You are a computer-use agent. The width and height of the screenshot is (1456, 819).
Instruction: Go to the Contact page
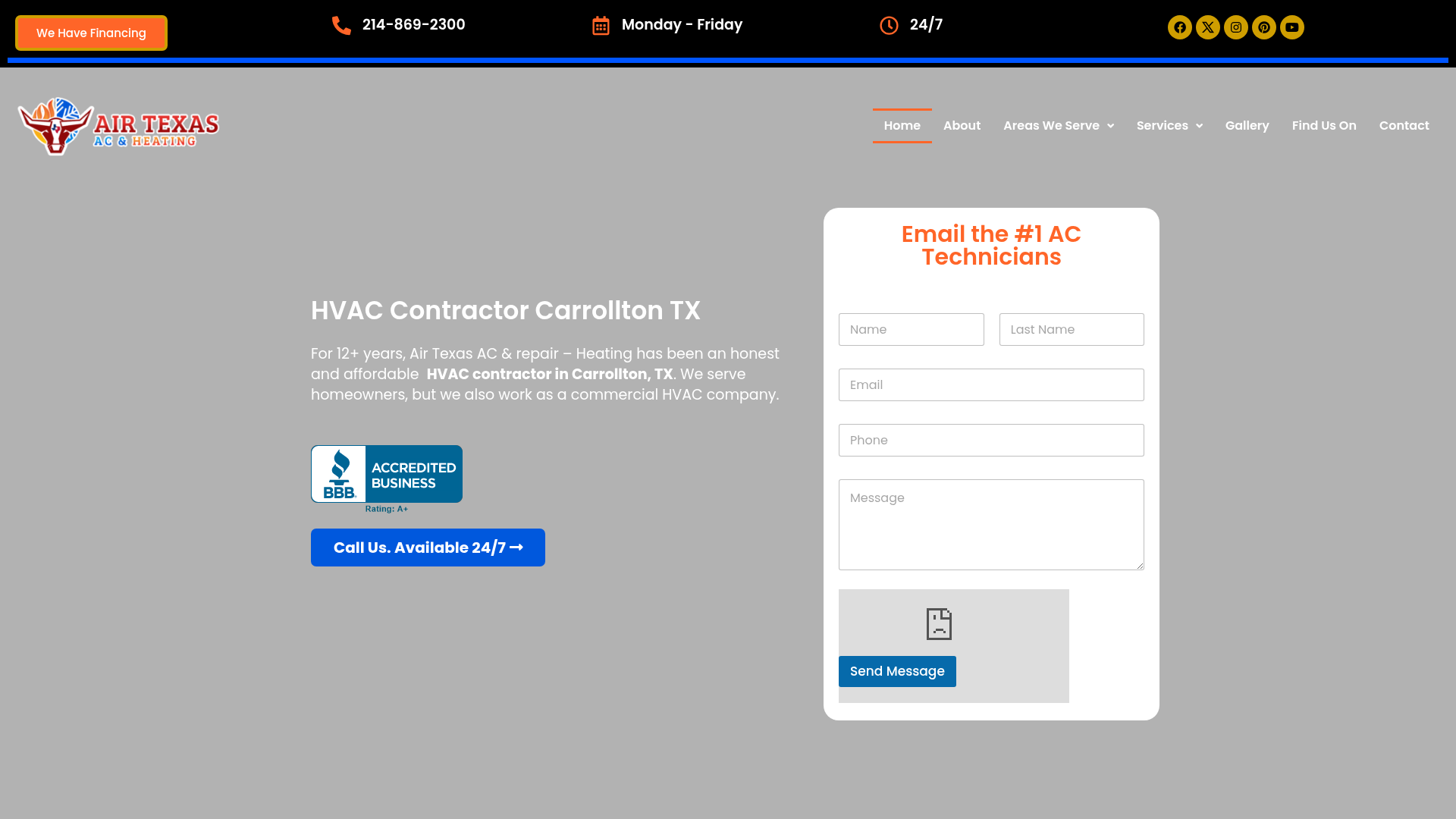(1404, 126)
